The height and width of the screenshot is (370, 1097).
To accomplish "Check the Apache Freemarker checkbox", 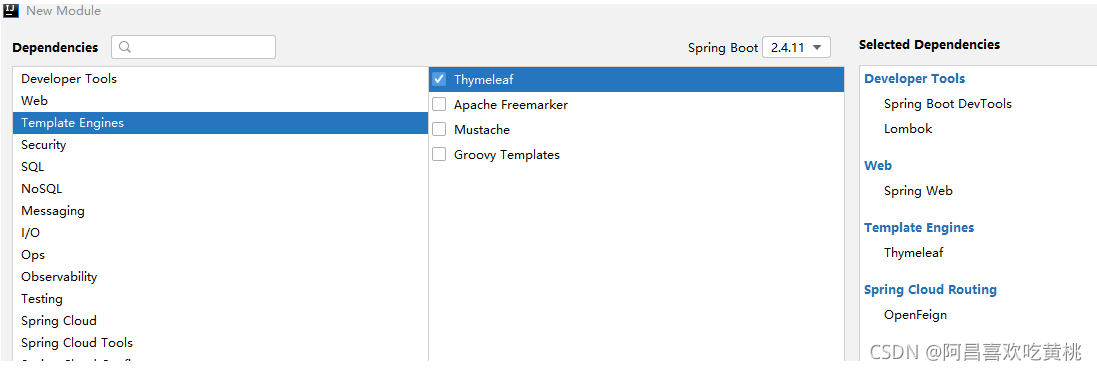I will tap(439, 104).
